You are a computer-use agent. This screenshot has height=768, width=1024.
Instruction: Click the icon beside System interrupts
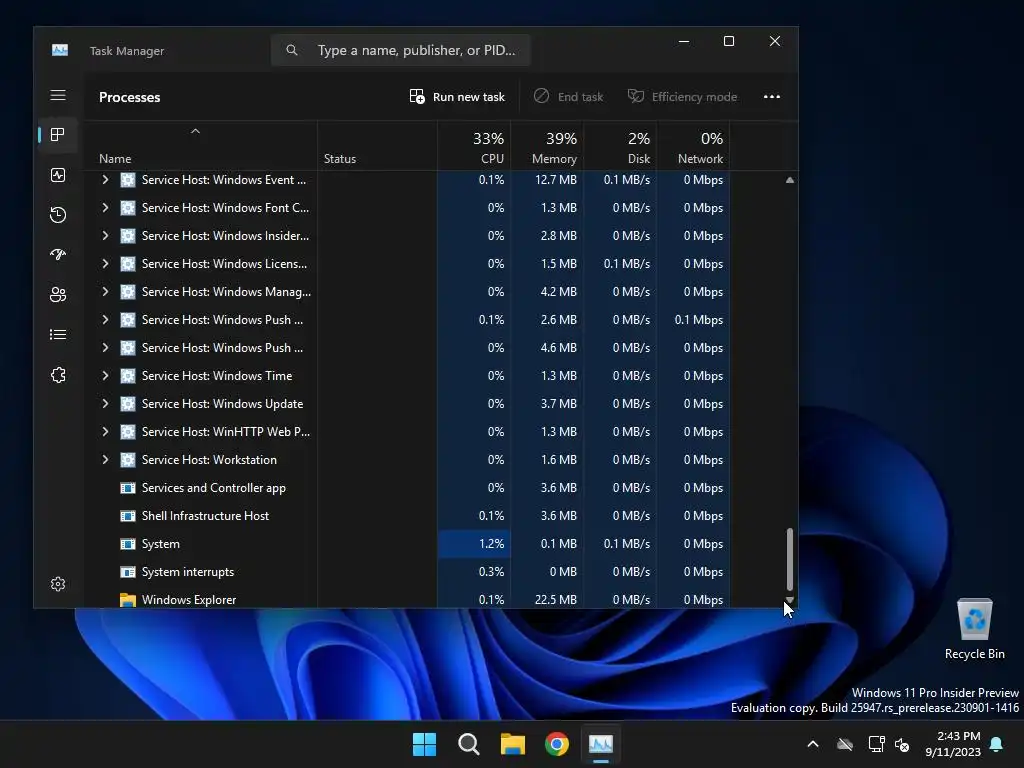[x=128, y=572]
